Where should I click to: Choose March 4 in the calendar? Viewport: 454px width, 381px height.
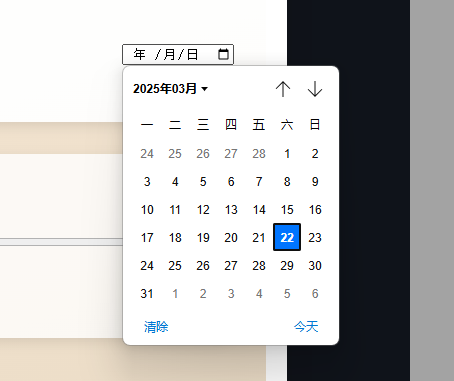click(x=175, y=182)
